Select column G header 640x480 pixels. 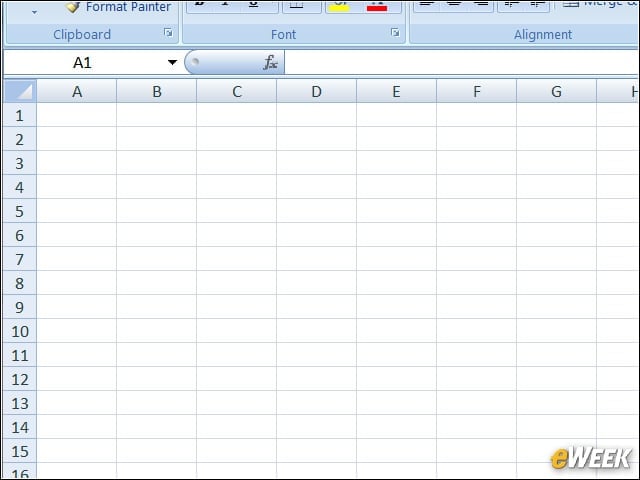coord(557,91)
